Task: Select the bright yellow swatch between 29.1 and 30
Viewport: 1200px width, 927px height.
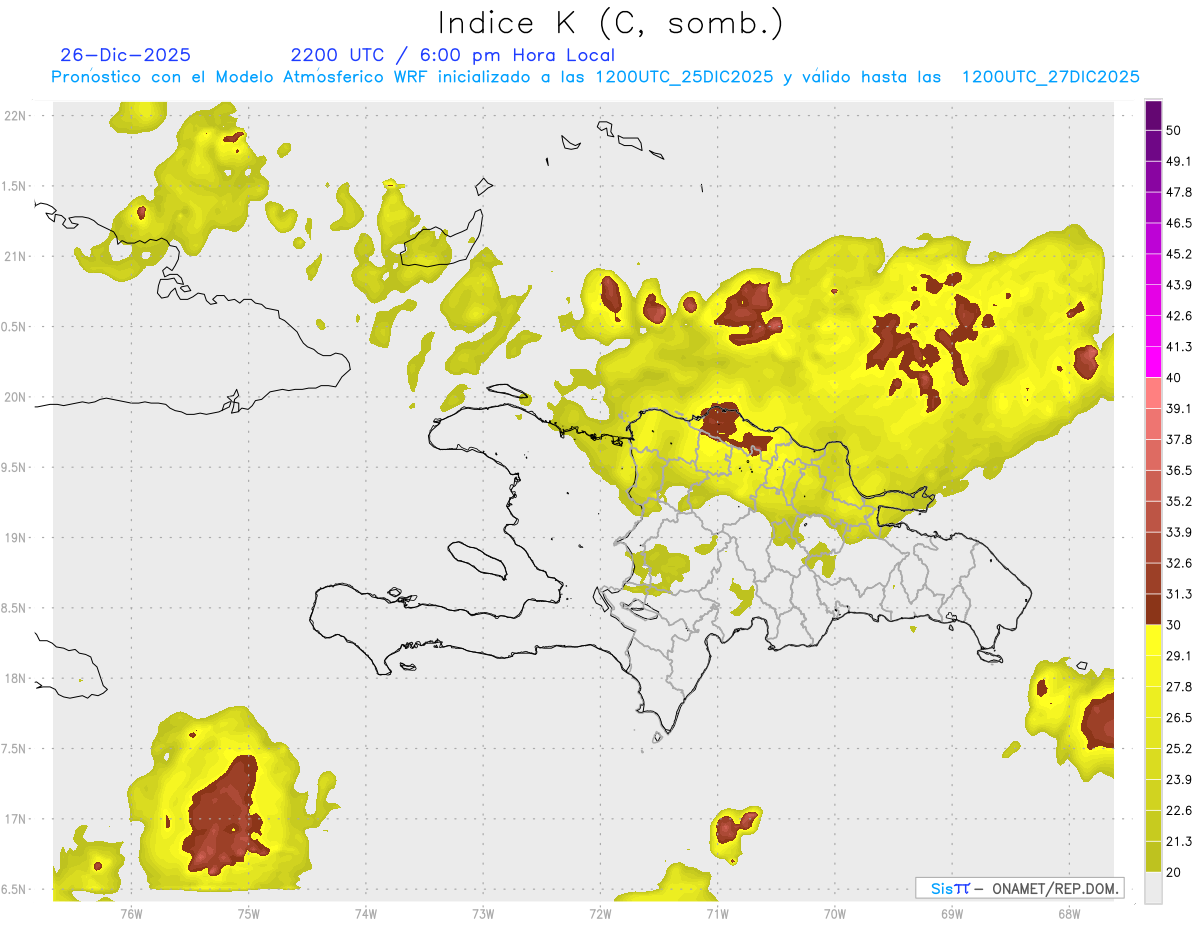Action: (1153, 640)
